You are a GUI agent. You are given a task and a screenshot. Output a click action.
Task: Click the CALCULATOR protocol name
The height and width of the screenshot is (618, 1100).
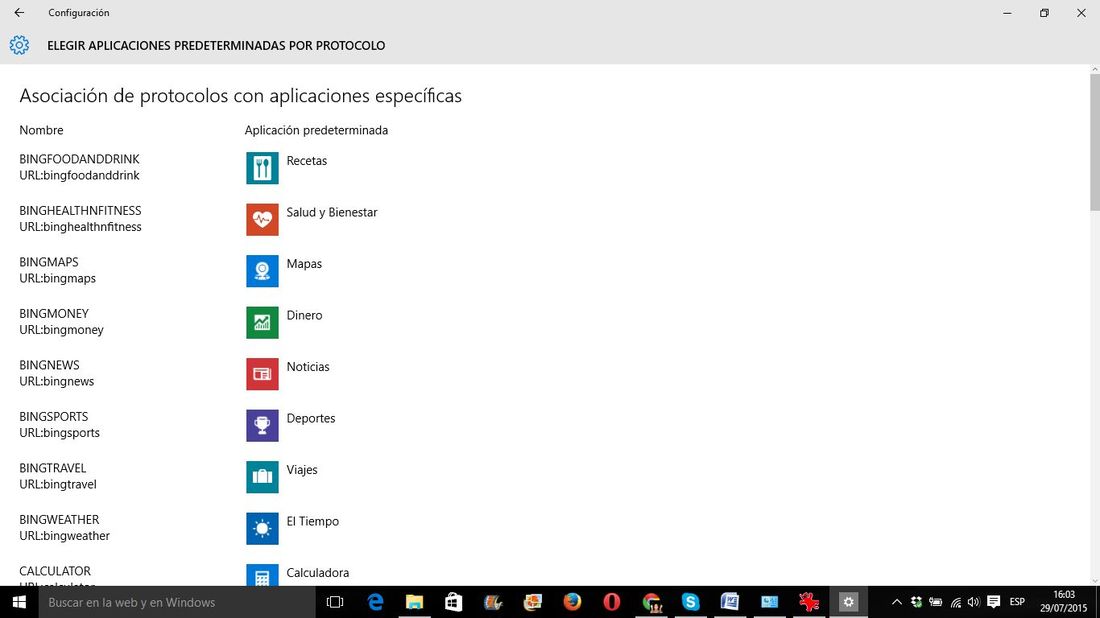pyautogui.click(x=55, y=571)
